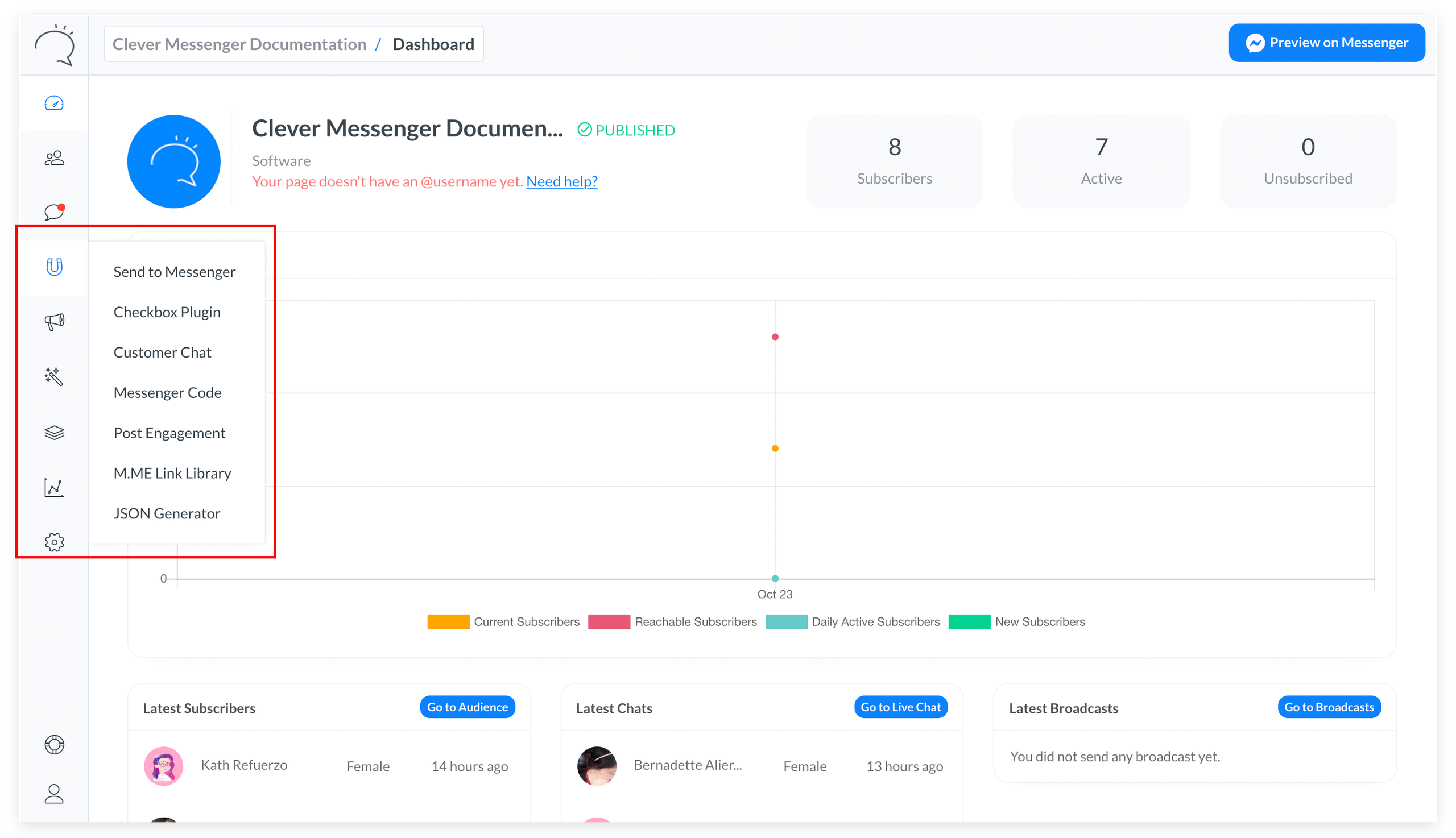Click Kath Refuerzo's avatar thumbnail
The width and height of the screenshot is (1456, 838).
tap(163, 766)
